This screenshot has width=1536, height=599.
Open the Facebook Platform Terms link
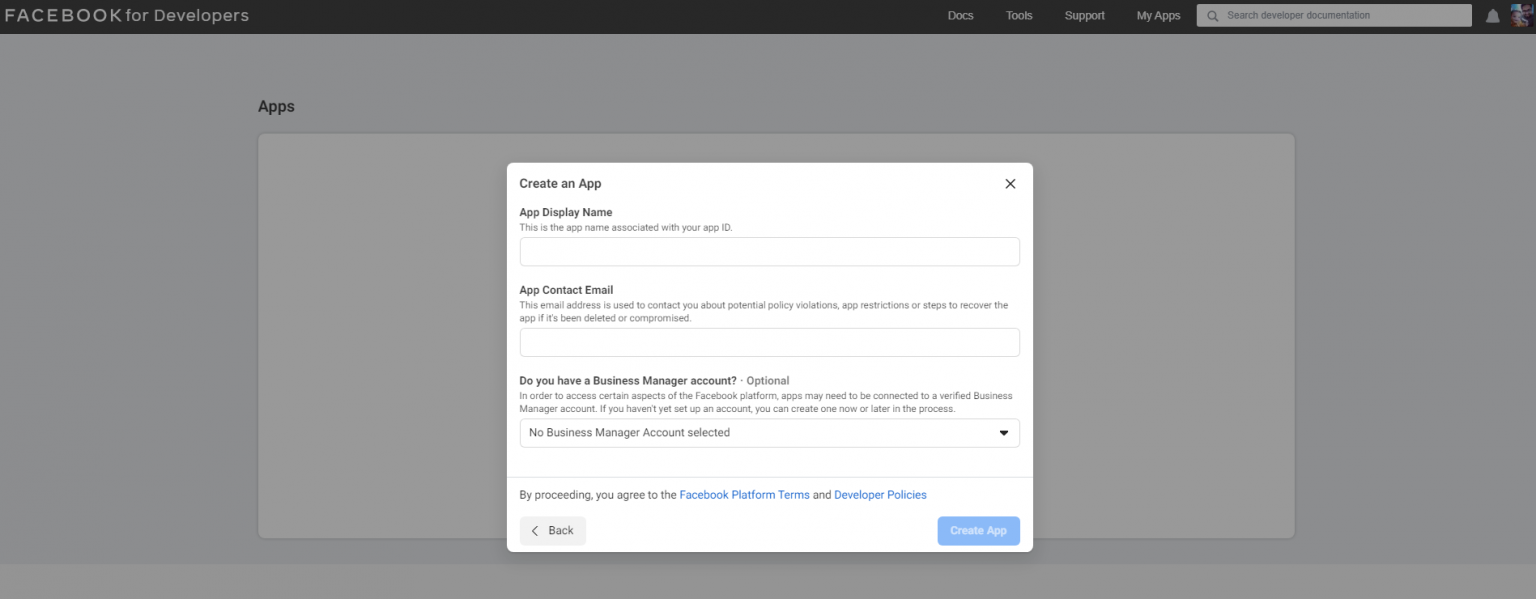(744, 494)
